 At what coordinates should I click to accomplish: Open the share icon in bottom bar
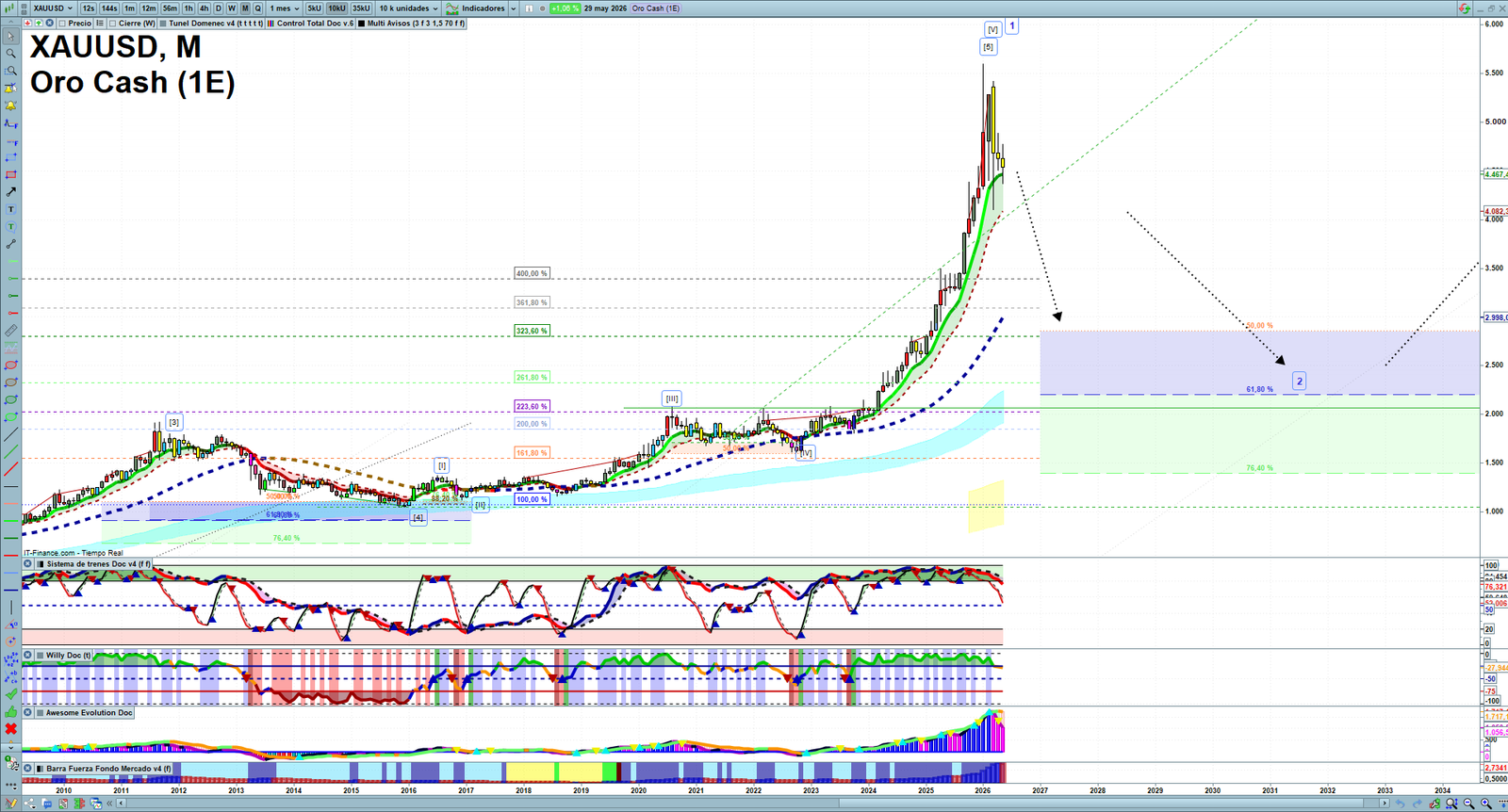pos(30,804)
